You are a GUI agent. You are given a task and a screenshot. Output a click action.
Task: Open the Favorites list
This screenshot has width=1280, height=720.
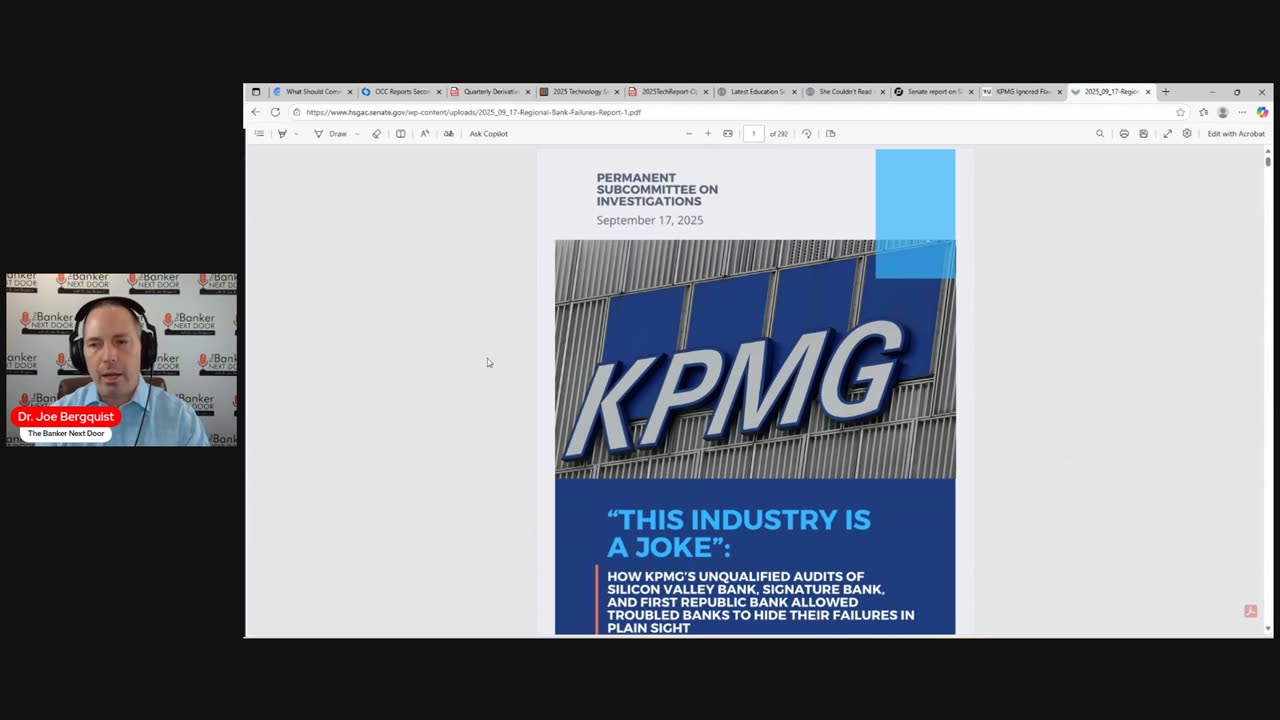1203,112
